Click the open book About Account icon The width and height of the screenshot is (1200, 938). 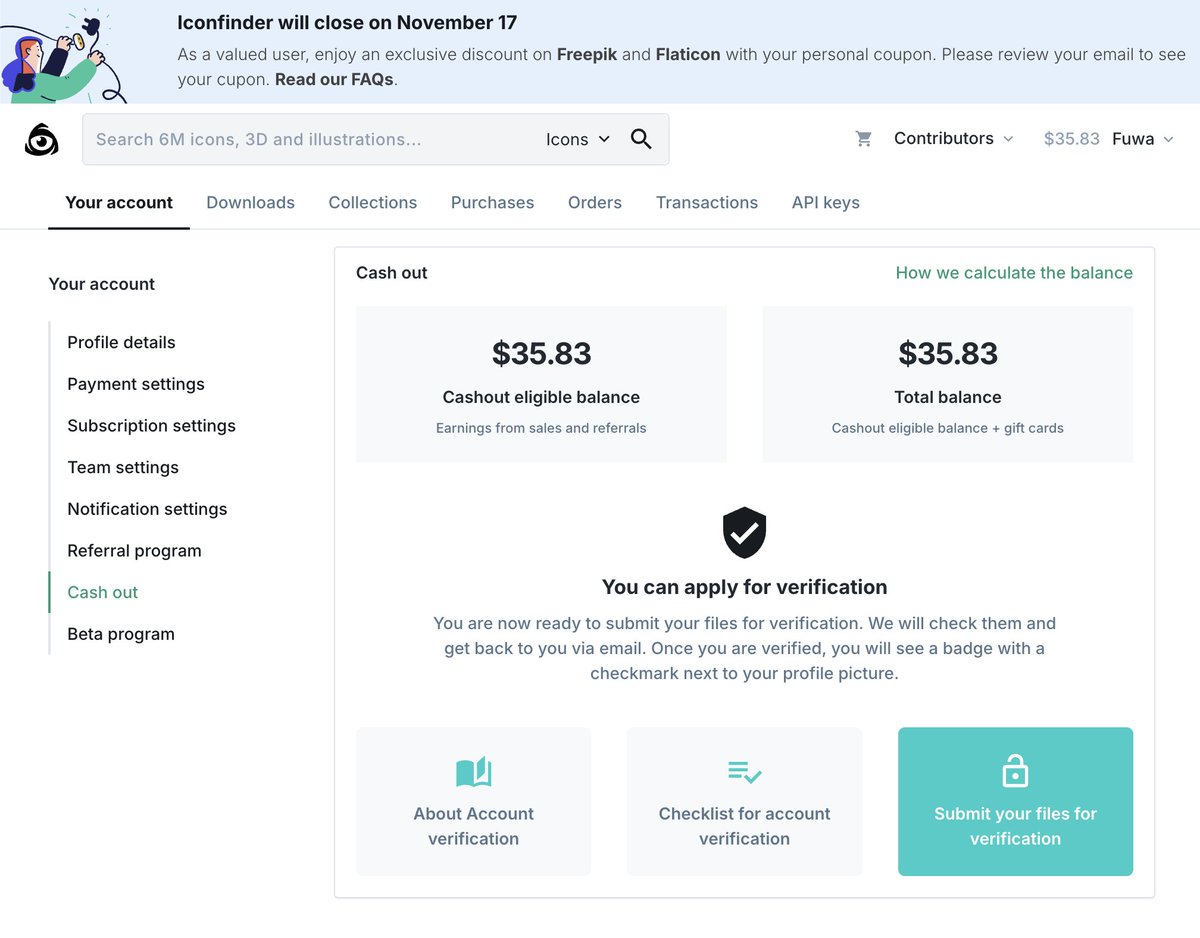[x=473, y=771]
